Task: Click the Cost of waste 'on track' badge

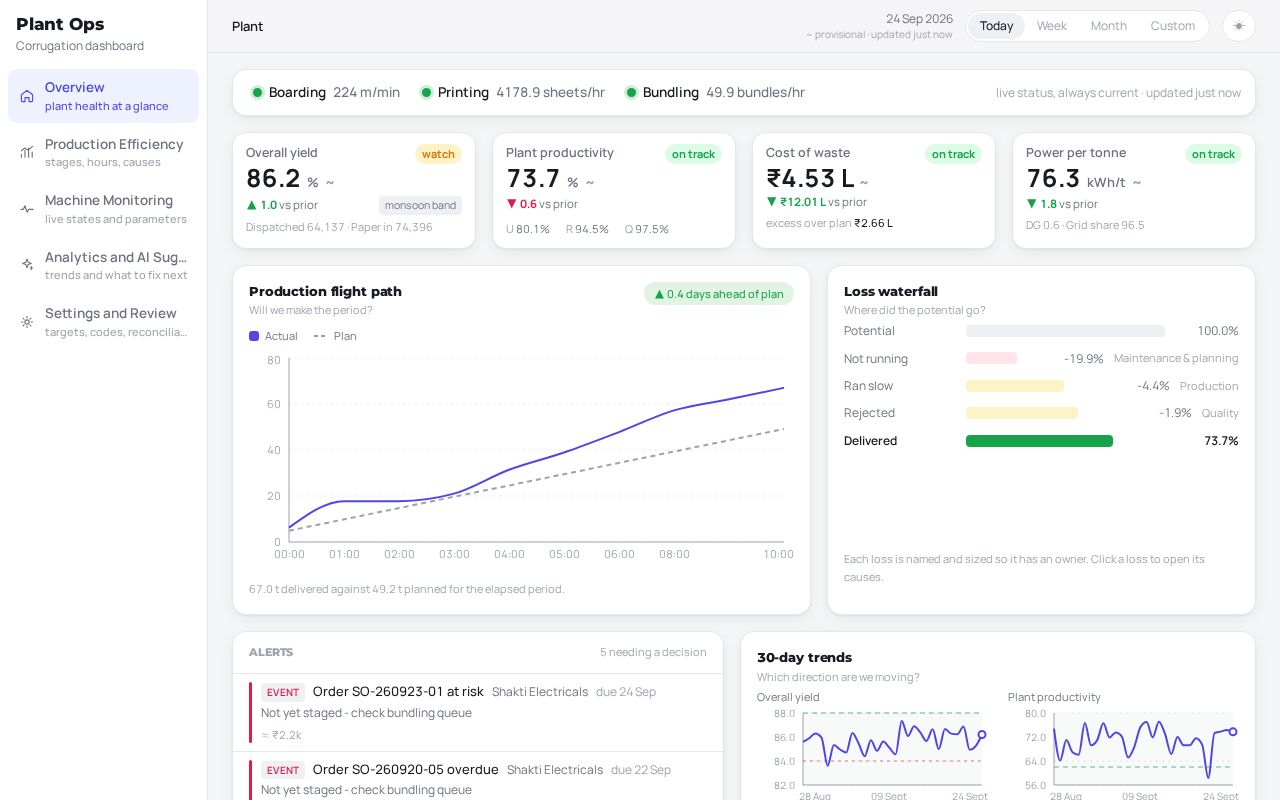Action: [x=953, y=154]
